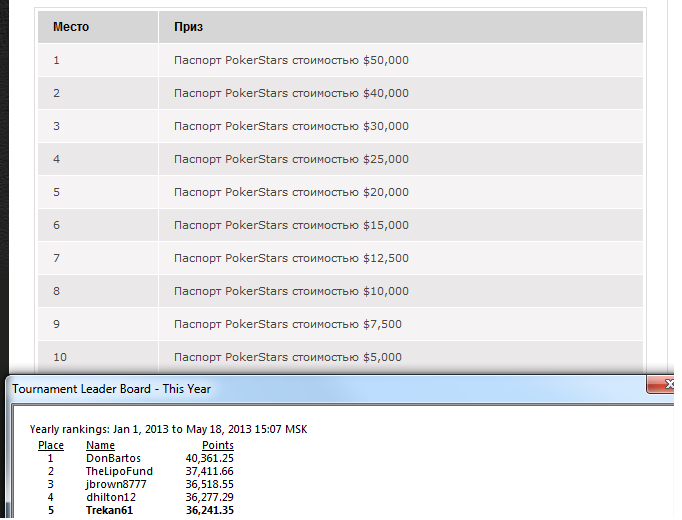Click the "Место" column header
682x520 pixels.
(71, 27)
